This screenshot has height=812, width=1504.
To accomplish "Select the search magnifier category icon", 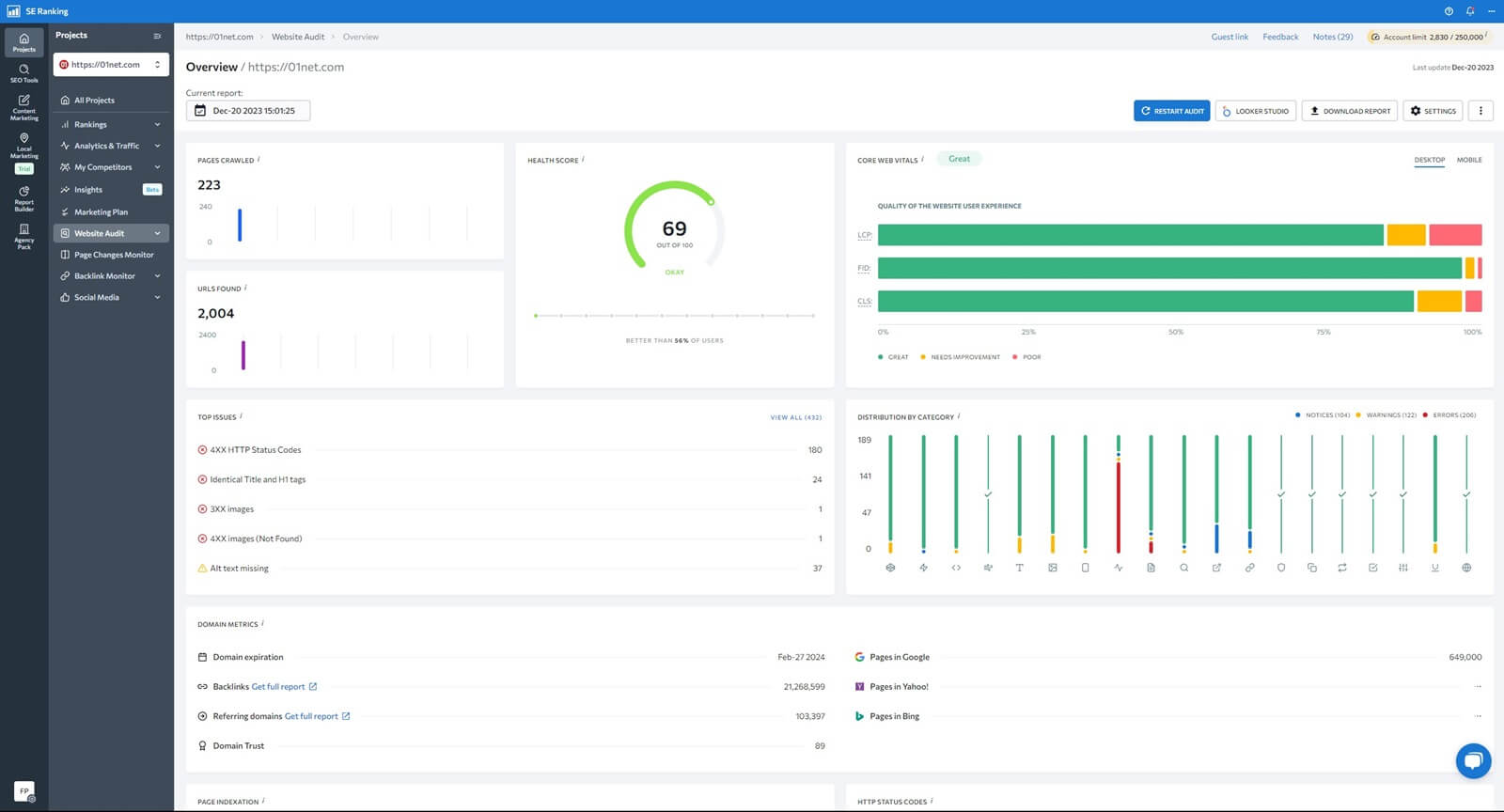I will coord(1183,568).
